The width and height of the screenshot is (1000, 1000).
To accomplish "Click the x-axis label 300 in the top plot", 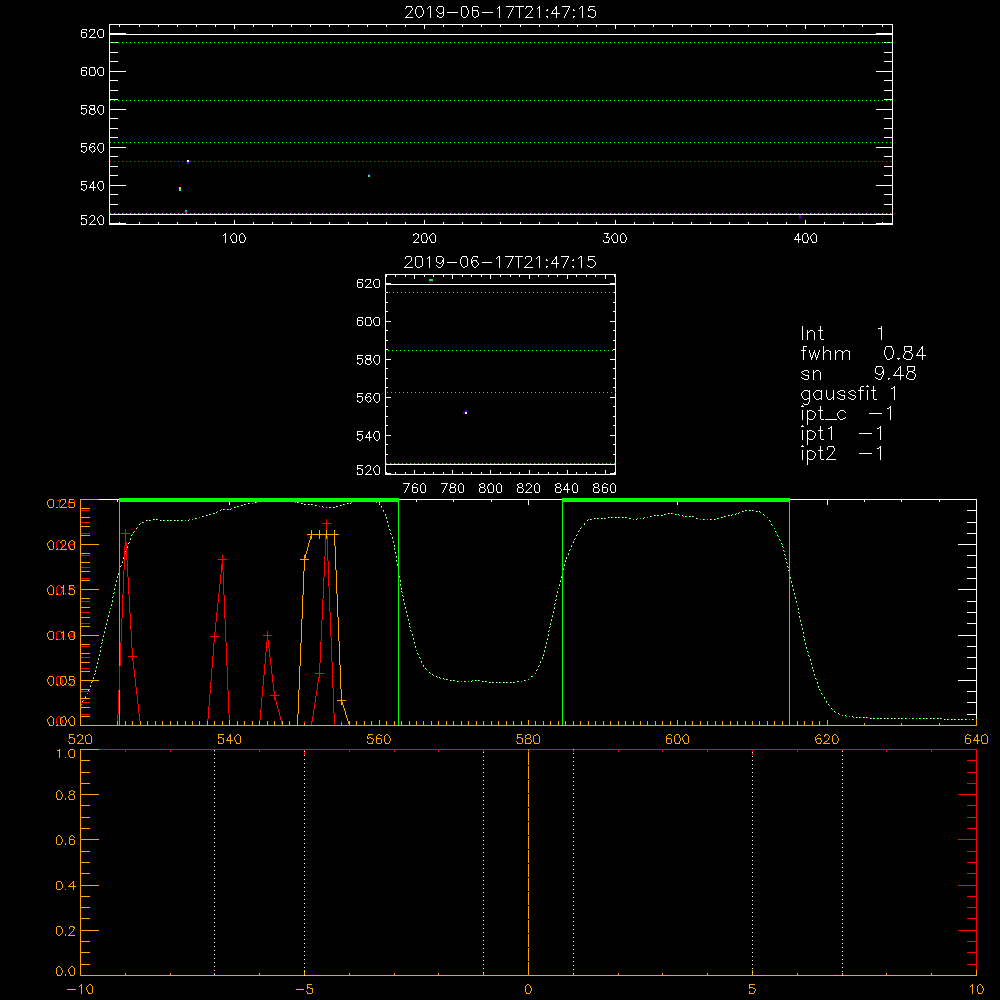I will [x=615, y=239].
